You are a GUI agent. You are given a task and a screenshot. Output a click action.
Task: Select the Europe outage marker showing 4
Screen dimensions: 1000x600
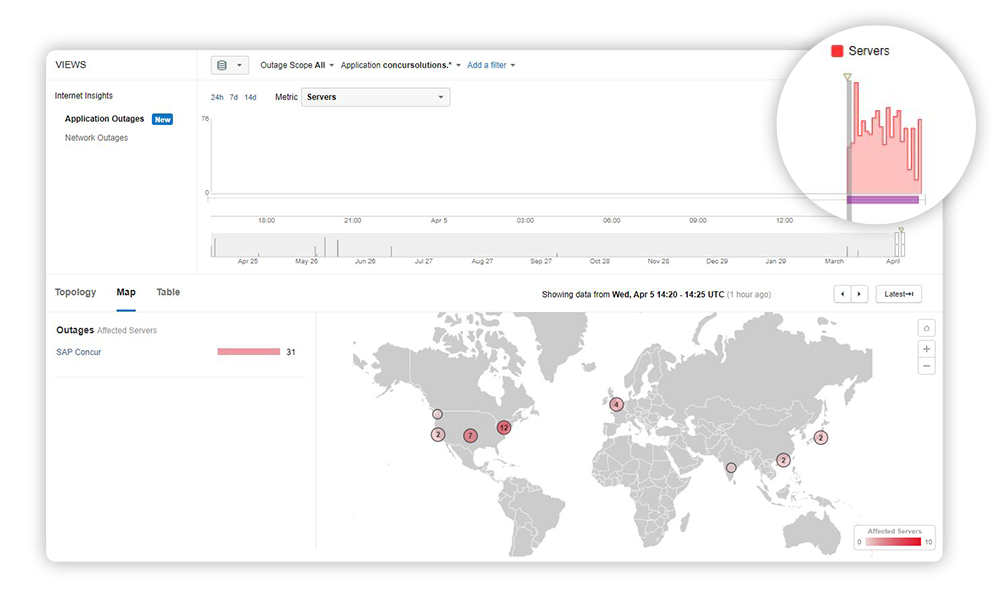click(617, 405)
